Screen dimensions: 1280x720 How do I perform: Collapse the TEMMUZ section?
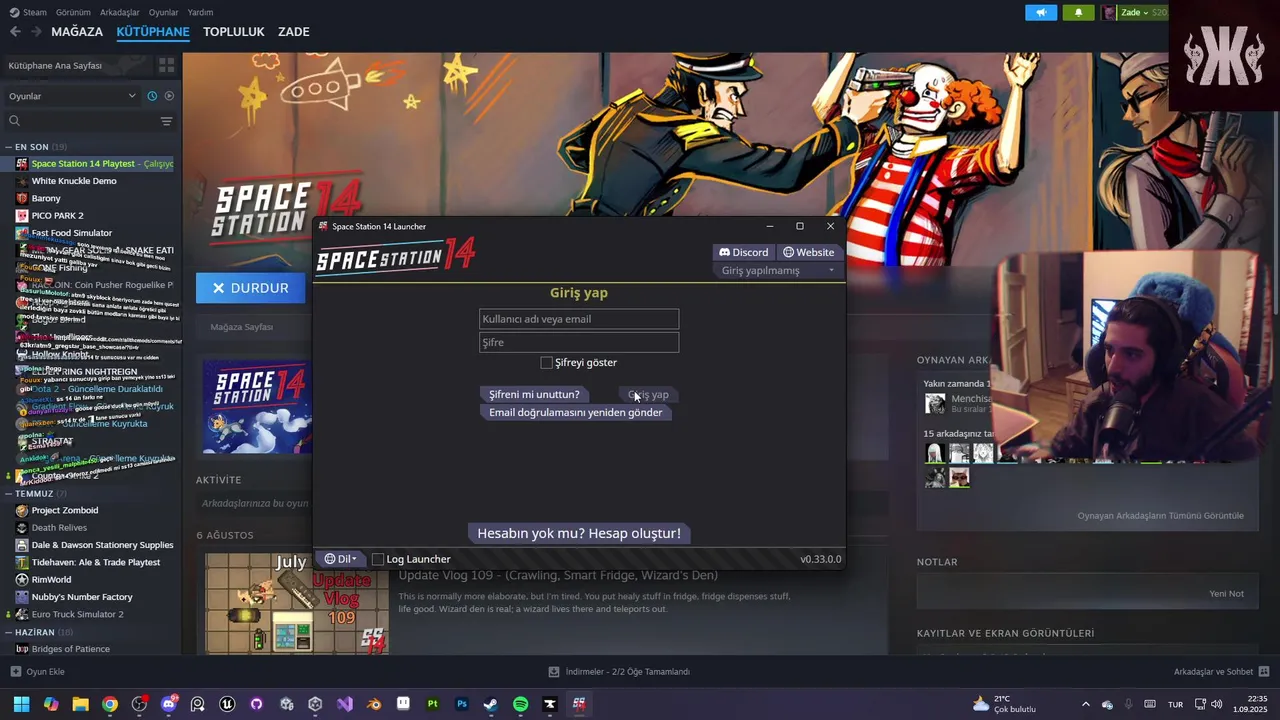click(9, 493)
